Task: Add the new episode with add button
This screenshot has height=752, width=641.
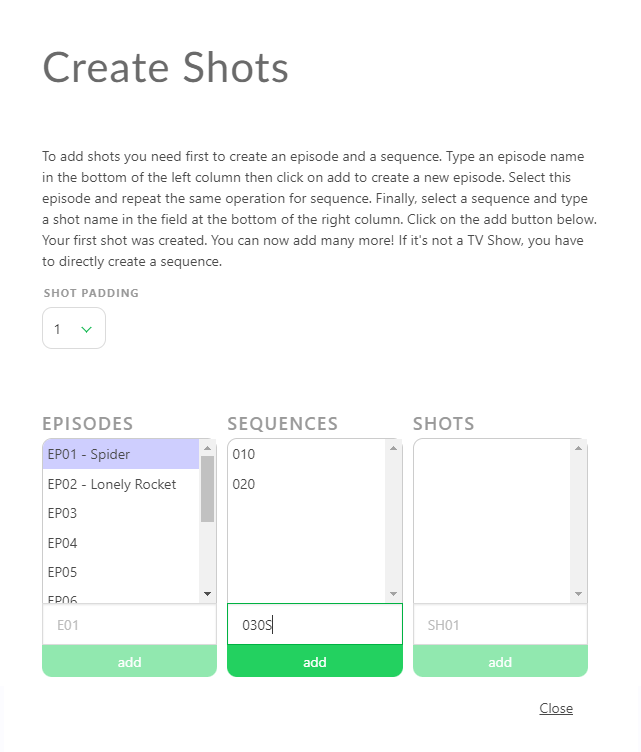Action: (129, 661)
